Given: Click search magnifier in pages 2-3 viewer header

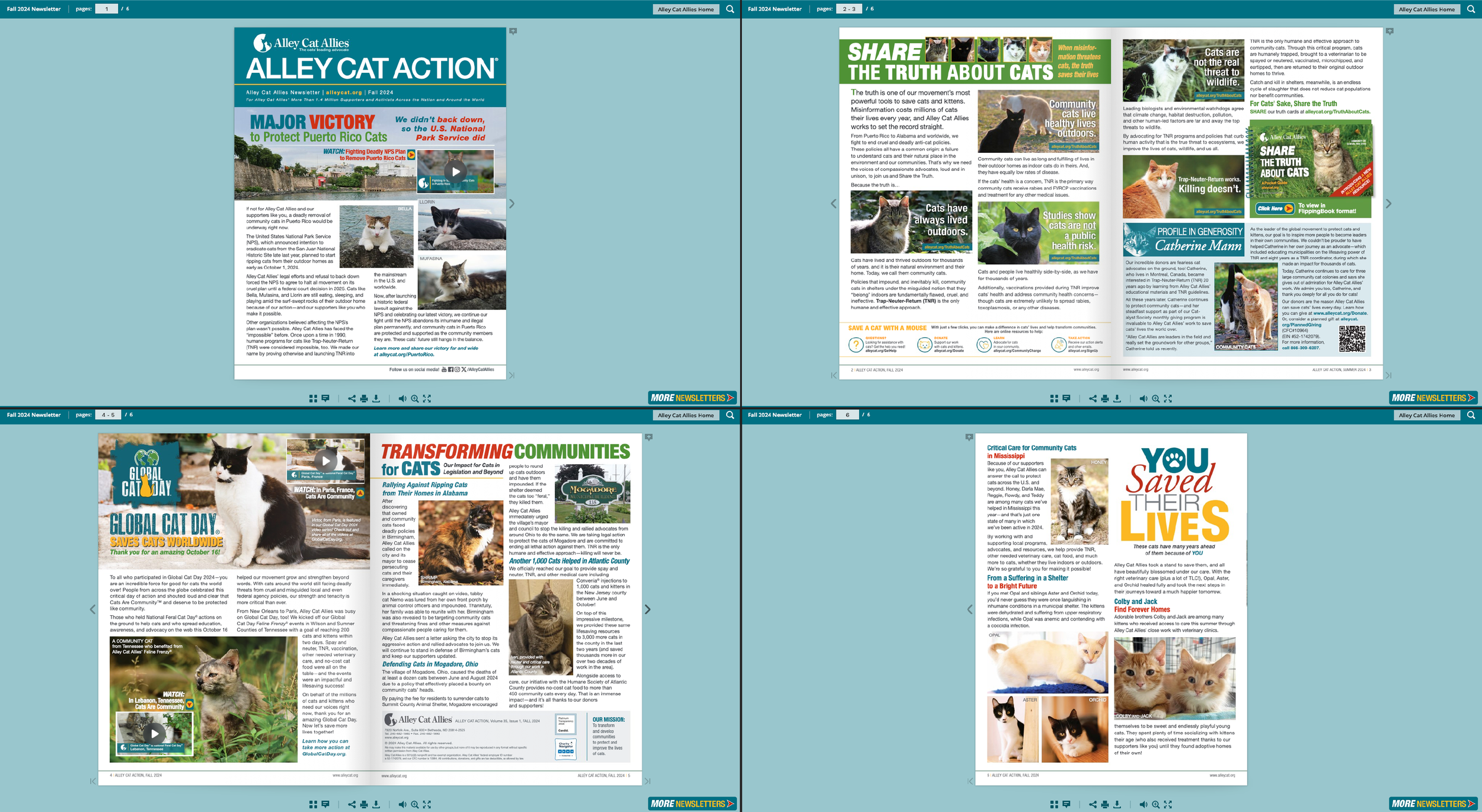Looking at the screenshot, I should [1471, 9].
